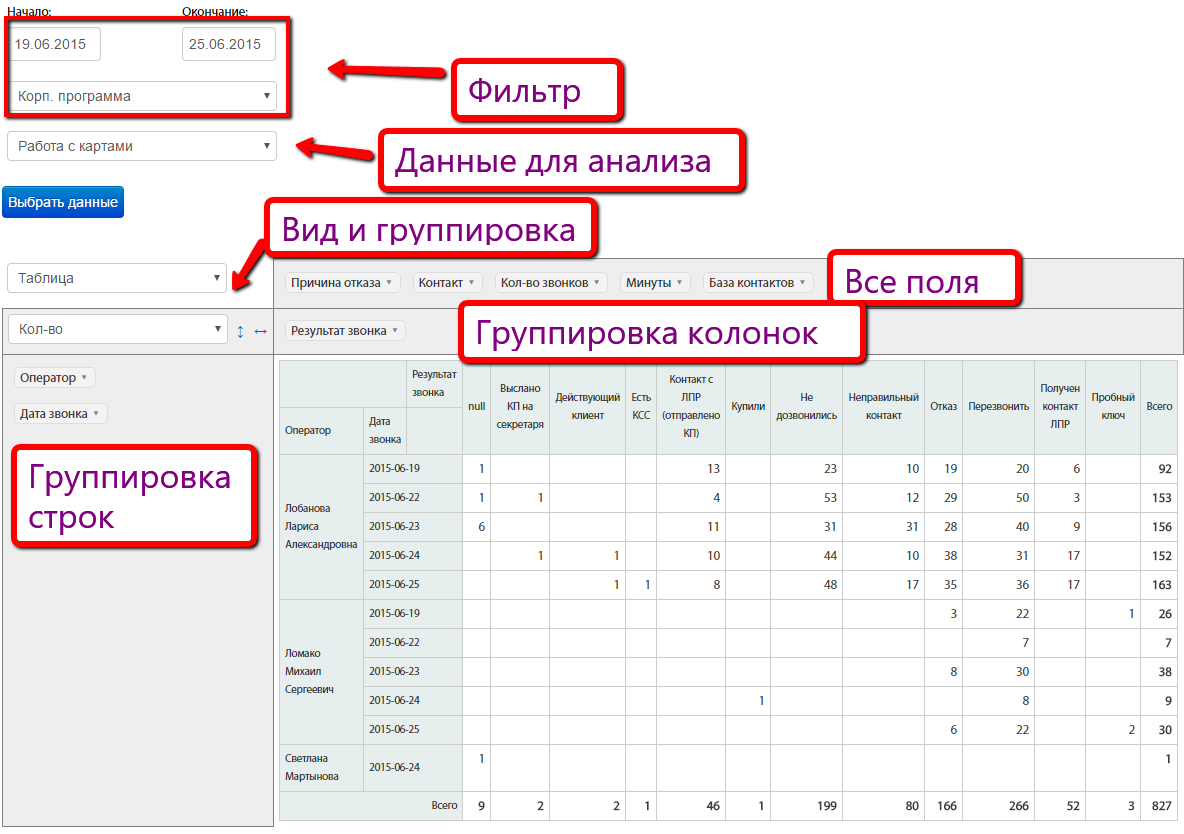This screenshot has width=1184, height=834.
Task: Open the Таблица view selector
Action: [116, 277]
